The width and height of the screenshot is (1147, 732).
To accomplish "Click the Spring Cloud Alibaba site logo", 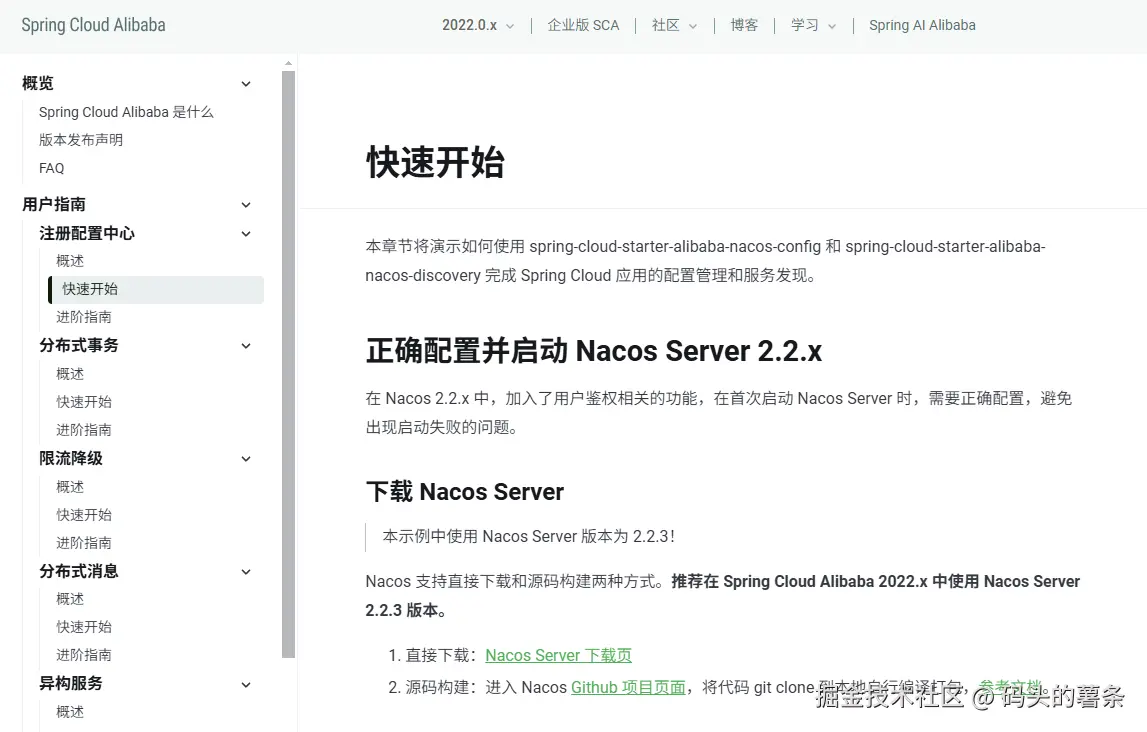I will pyautogui.click(x=94, y=26).
